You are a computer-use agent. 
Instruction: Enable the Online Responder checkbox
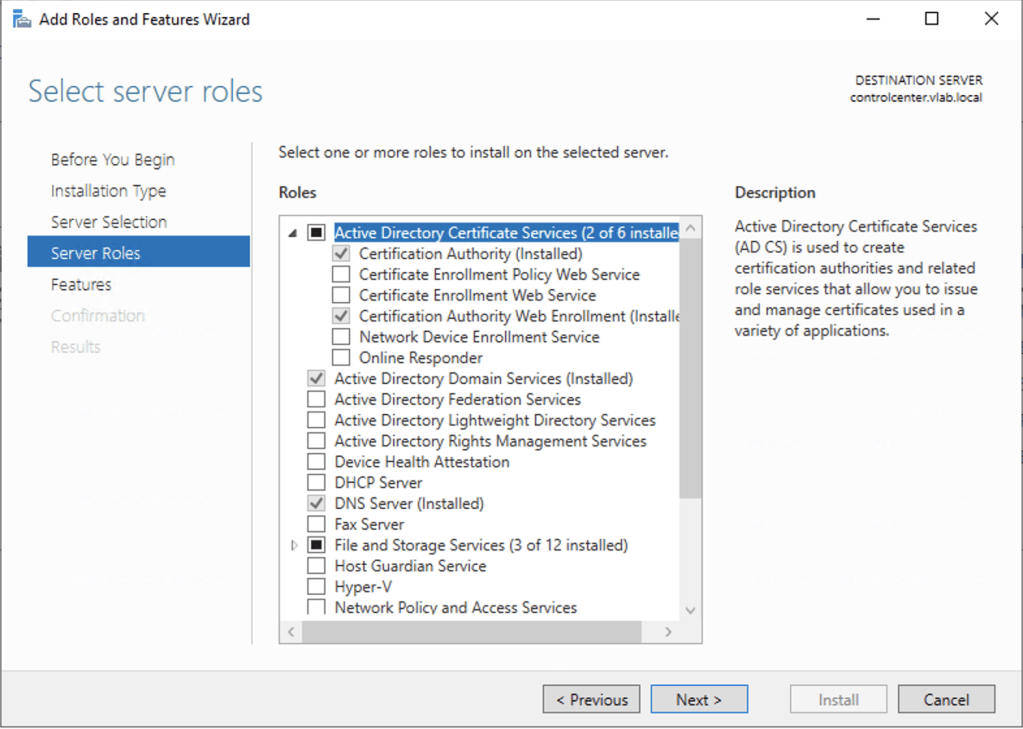[341, 358]
